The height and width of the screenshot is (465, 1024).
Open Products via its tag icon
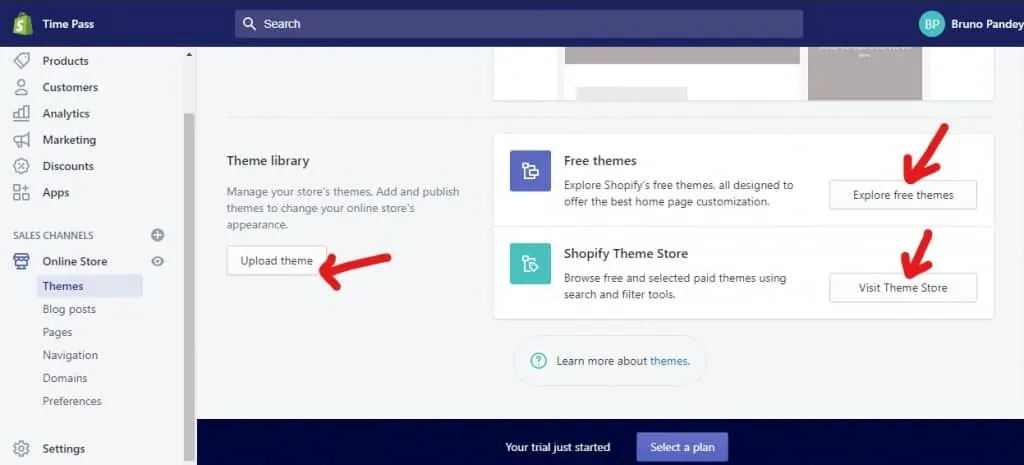point(22,61)
